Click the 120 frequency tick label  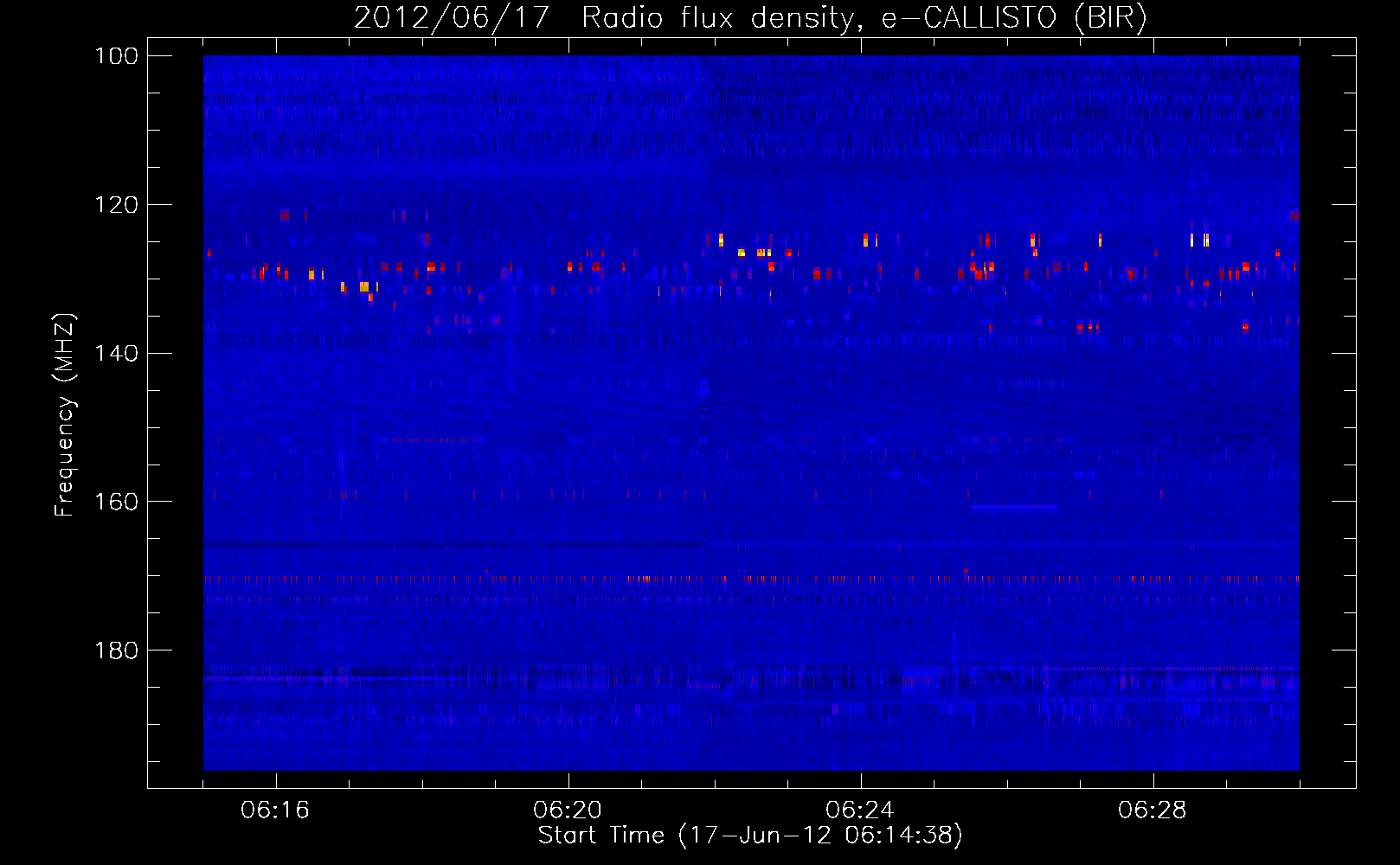pos(116,205)
